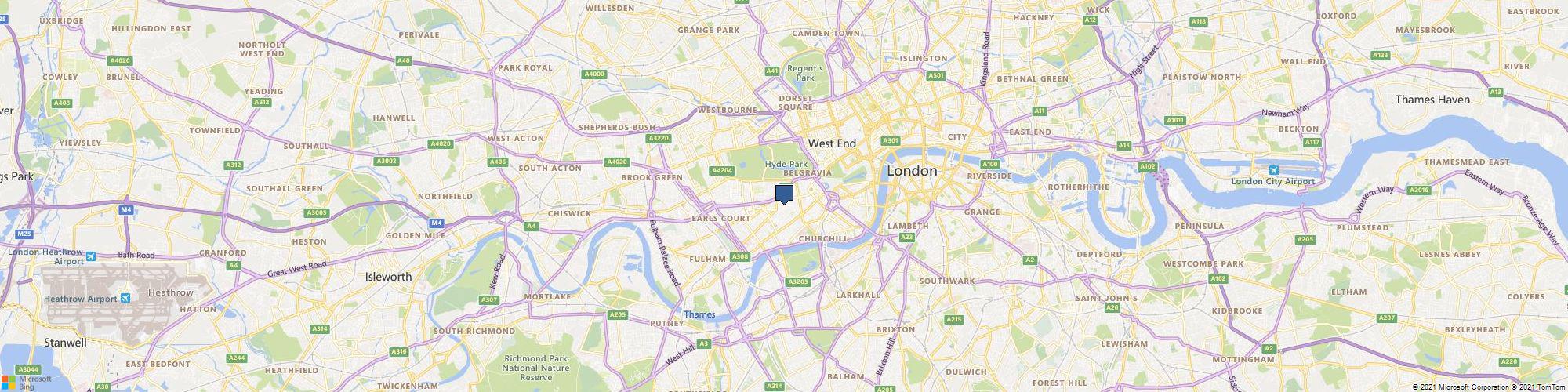The image size is (1568, 392).
Task: Click the London Heathrow Airport plane icon
Action: pos(91,256)
